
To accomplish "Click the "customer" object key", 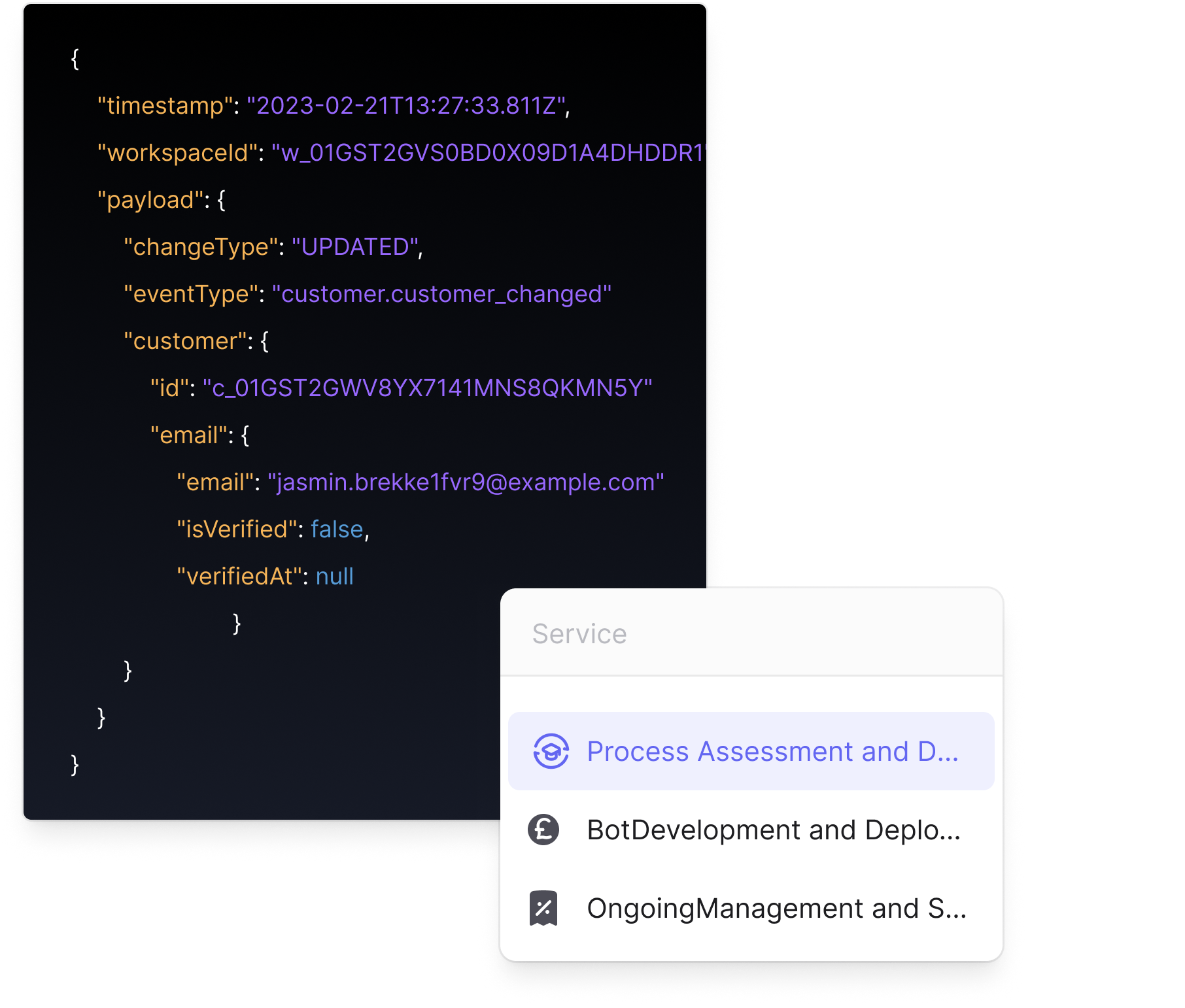I will [185, 341].
